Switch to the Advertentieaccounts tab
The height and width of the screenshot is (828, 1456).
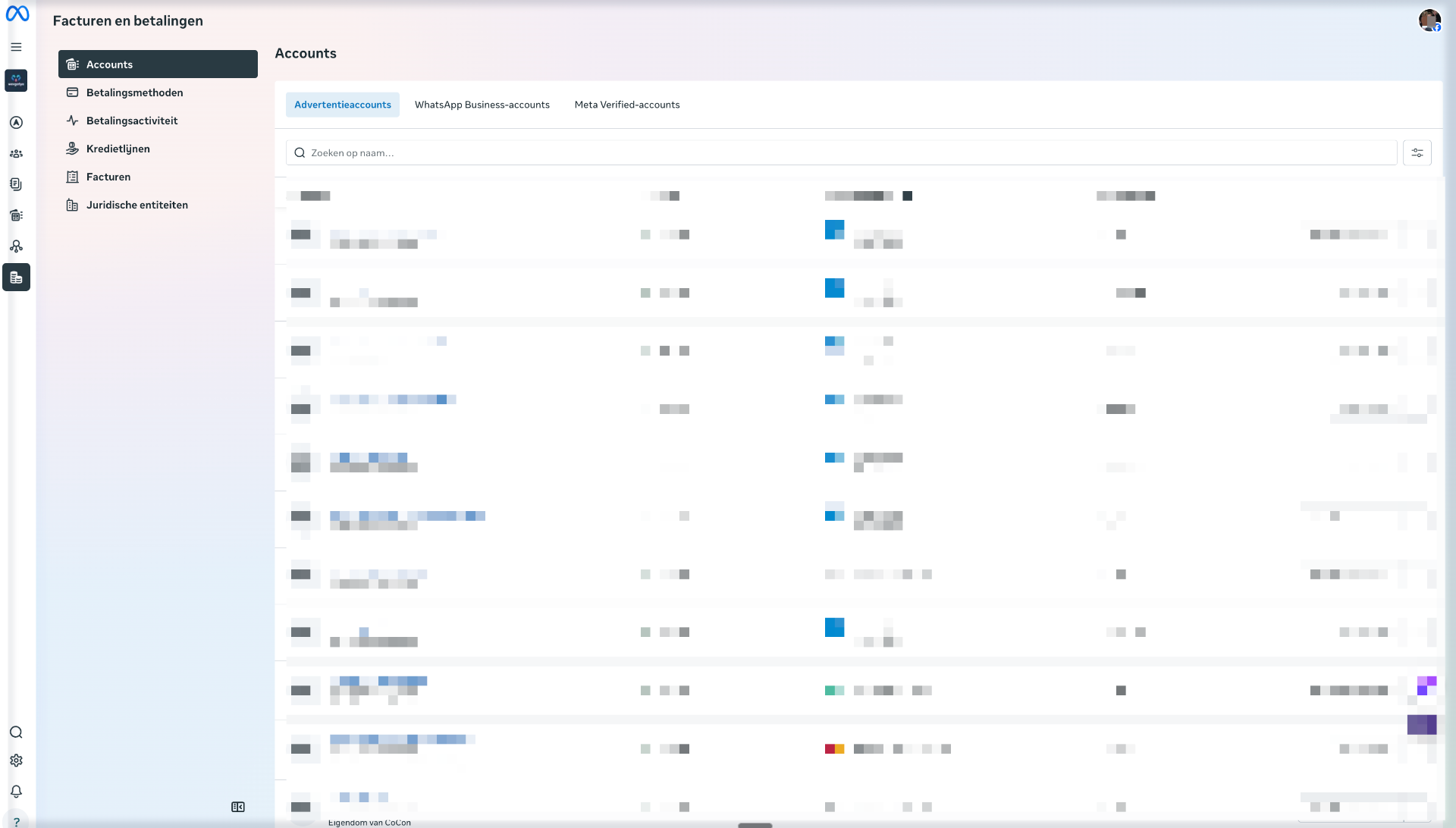[343, 105]
